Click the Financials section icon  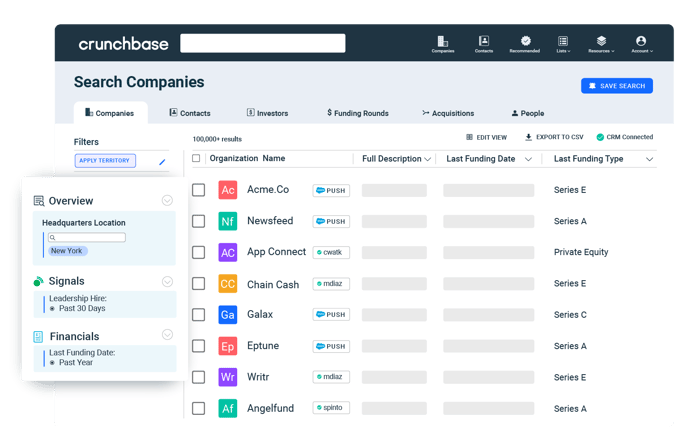tap(38, 336)
